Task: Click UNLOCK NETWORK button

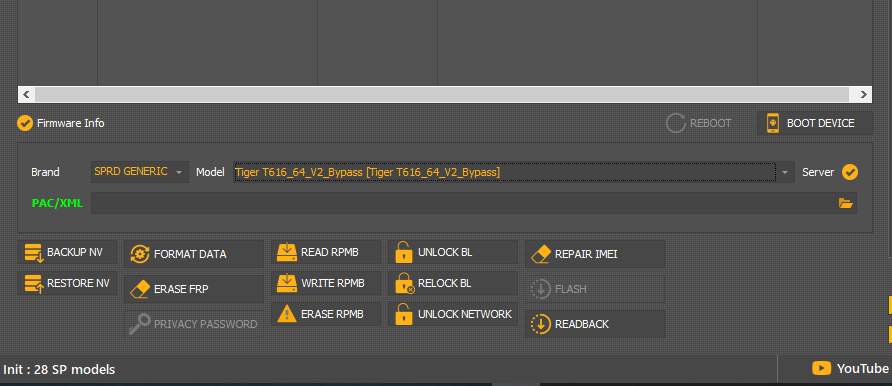Action: tap(453, 314)
